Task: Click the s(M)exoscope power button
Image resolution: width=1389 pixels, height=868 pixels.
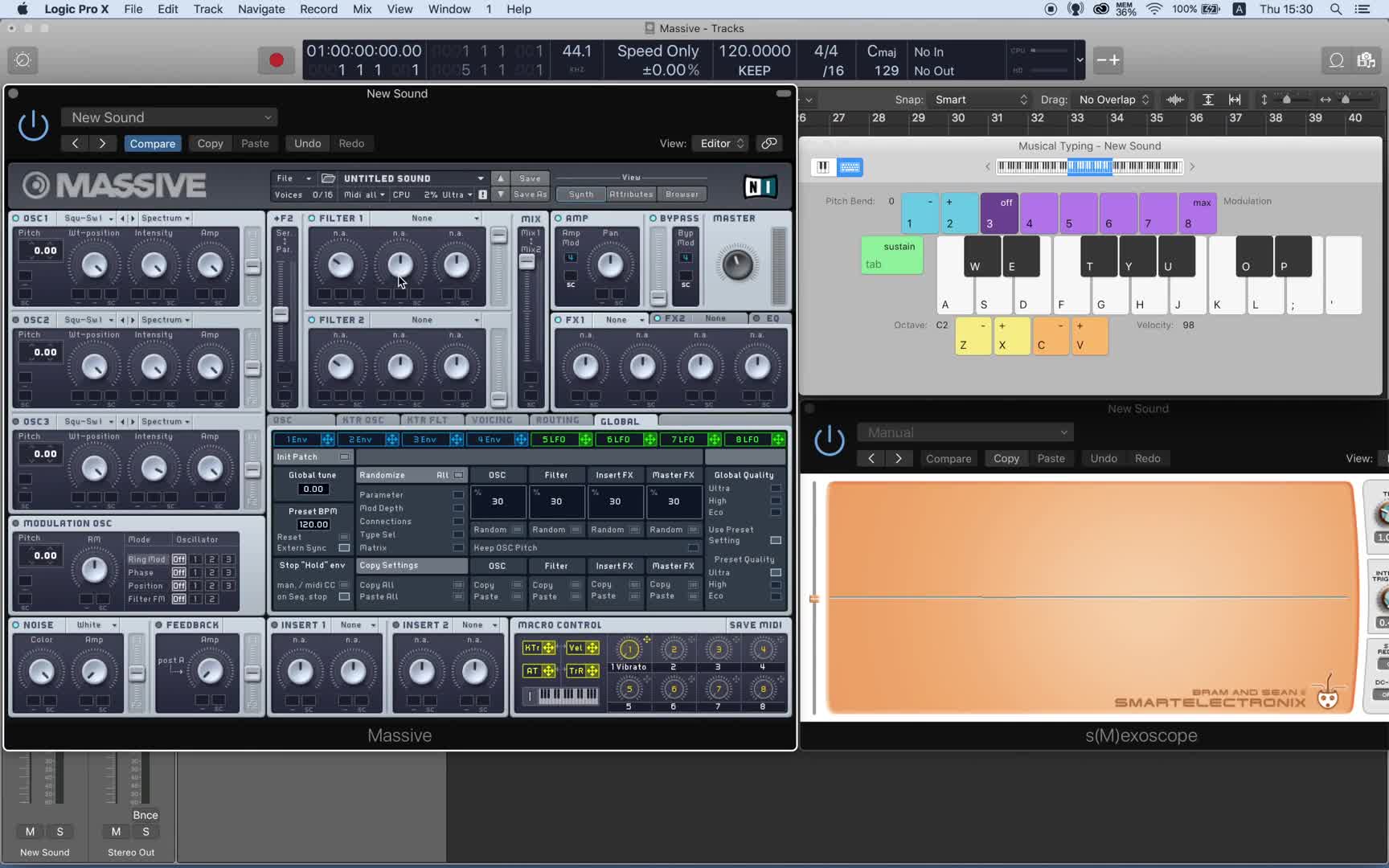Action: 830,441
